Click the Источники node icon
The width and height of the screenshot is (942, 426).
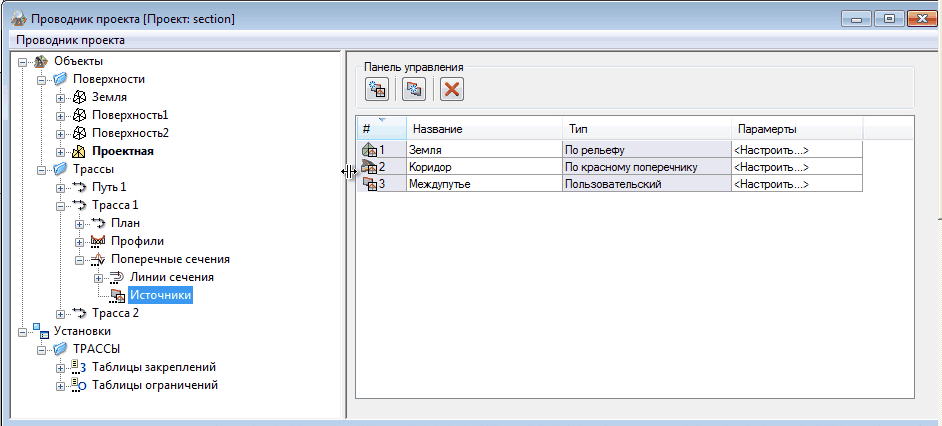117,295
